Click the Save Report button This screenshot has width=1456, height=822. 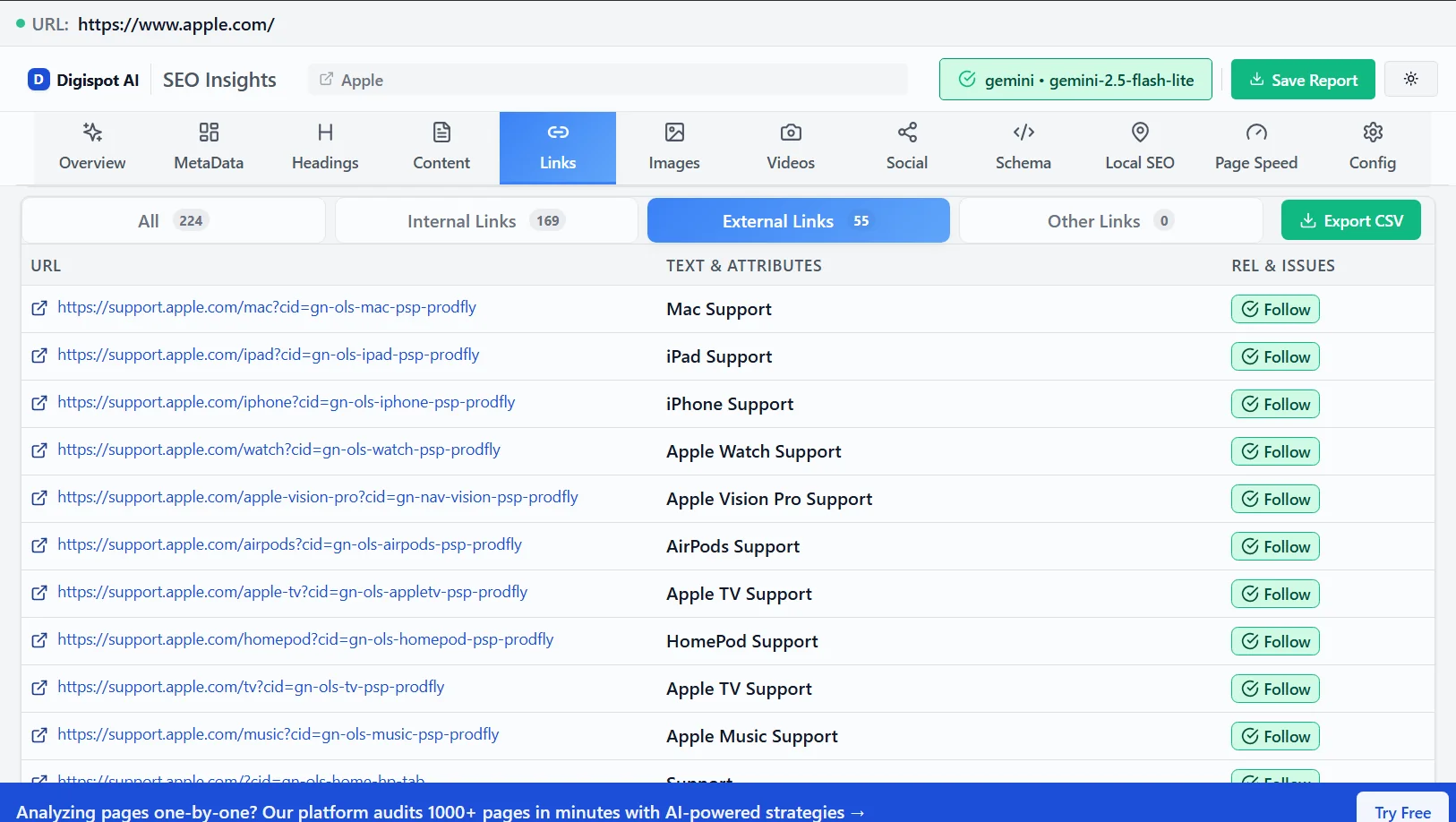pos(1303,79)
